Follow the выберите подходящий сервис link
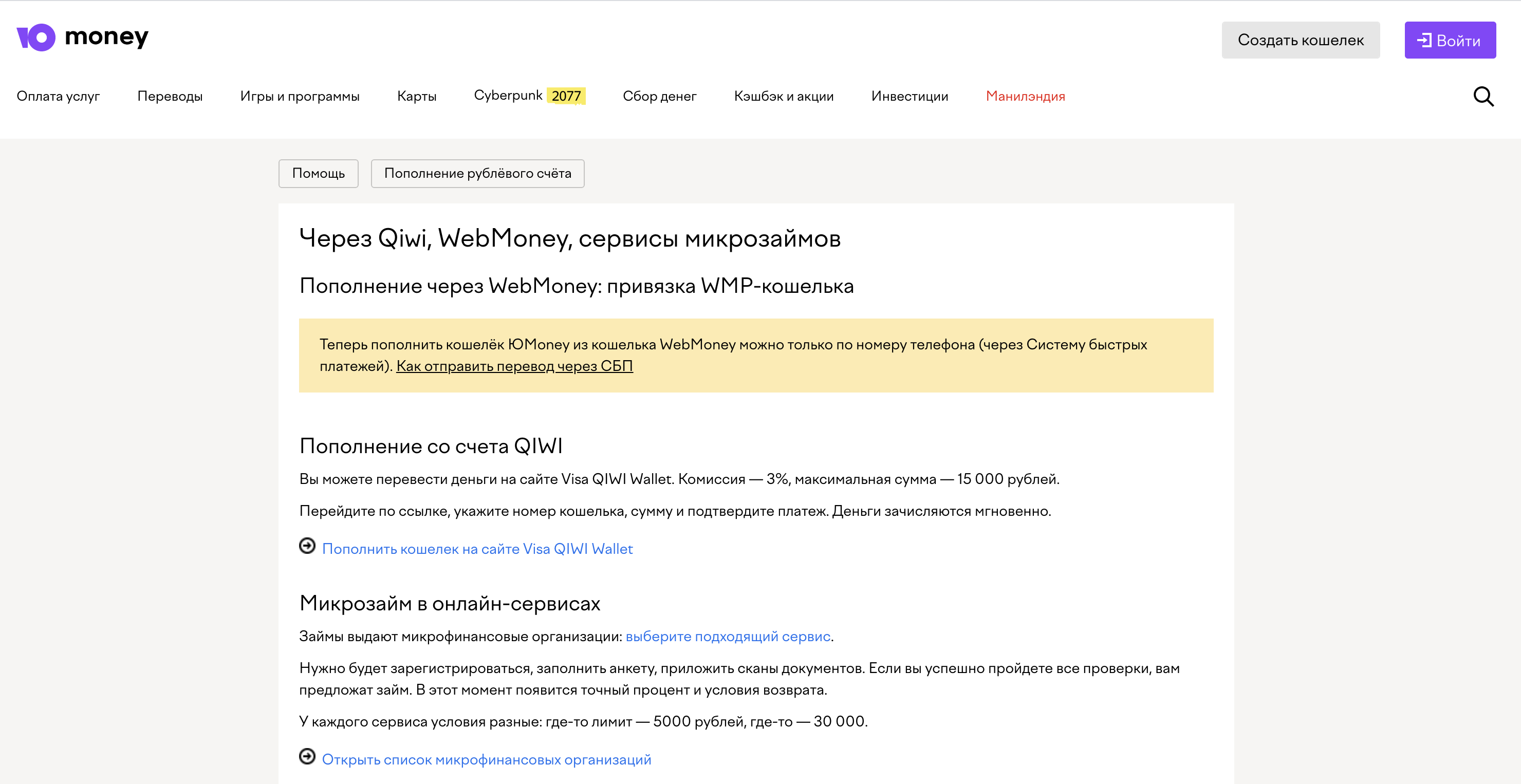Screen dimensions: 1521x784 [x=728, y=637]
